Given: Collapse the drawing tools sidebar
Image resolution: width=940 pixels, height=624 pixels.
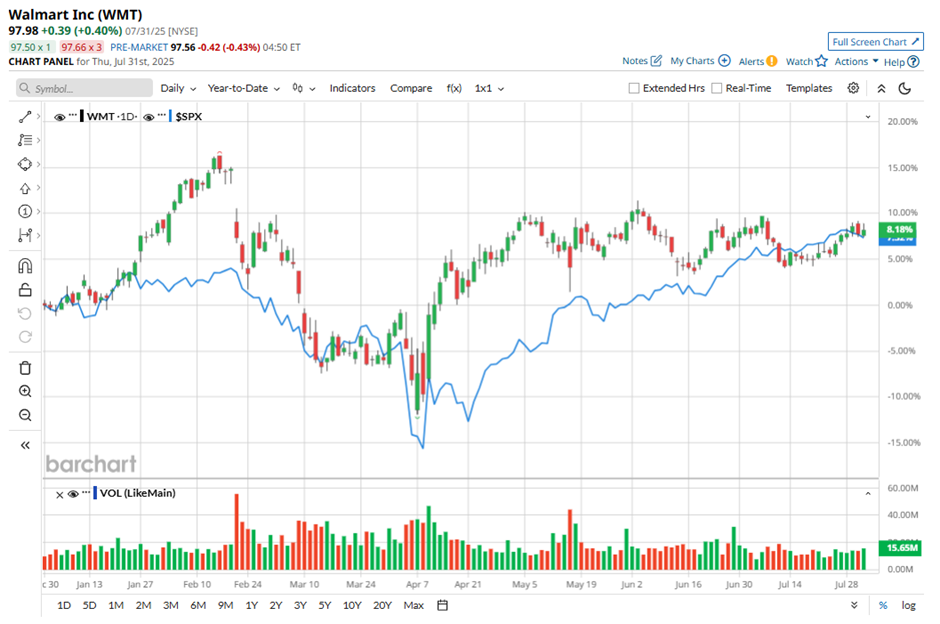Looking at the screenshot, I should click(25, 445).
